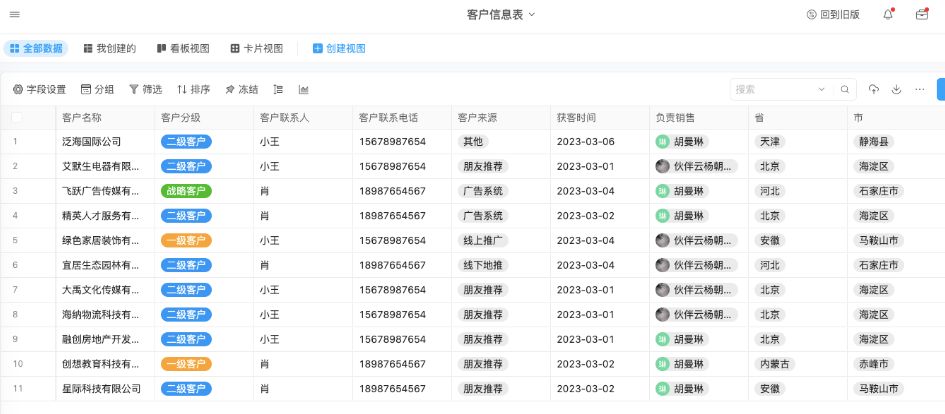The image size is (945, 414).
Task: Click the download export icon
Action: (896, 89)
